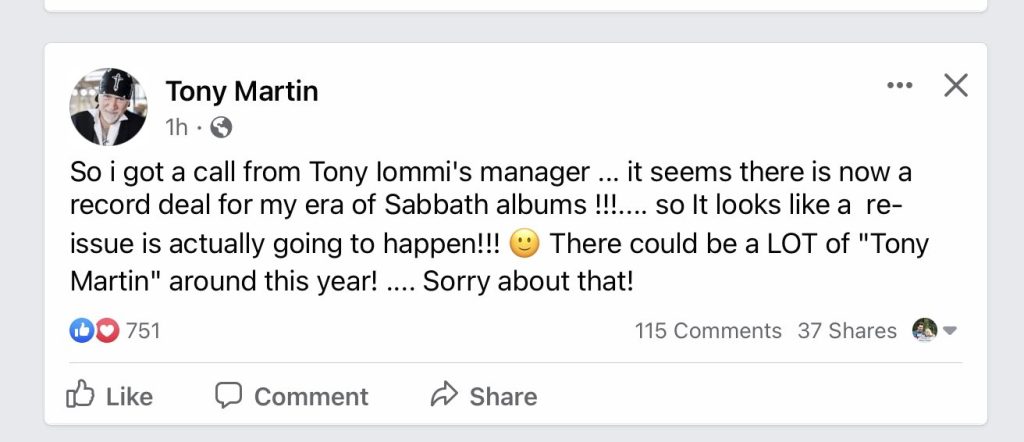Screen dimensions: 1024x442
Task: Hide the post with the X button
Action: [x=956, y=87]
